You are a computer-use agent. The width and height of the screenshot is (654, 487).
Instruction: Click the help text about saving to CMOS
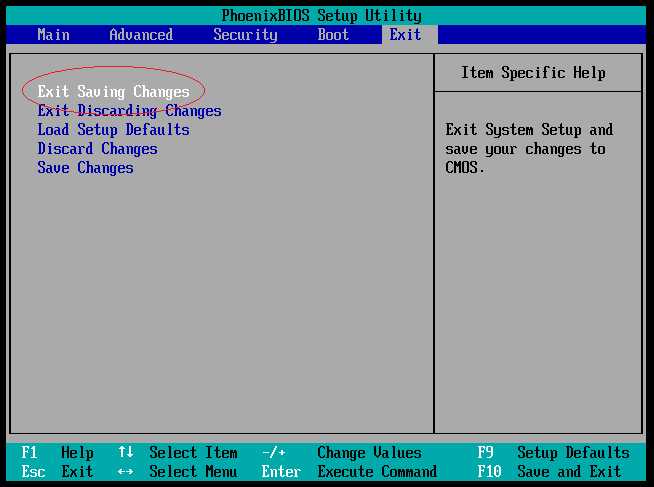coord(529,149)
